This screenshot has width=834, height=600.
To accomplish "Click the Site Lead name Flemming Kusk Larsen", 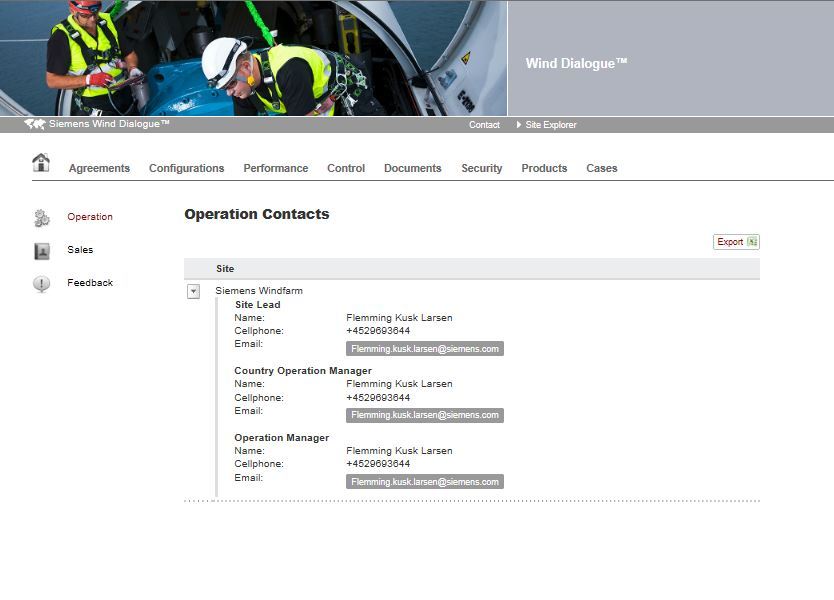I will [399, 318].
